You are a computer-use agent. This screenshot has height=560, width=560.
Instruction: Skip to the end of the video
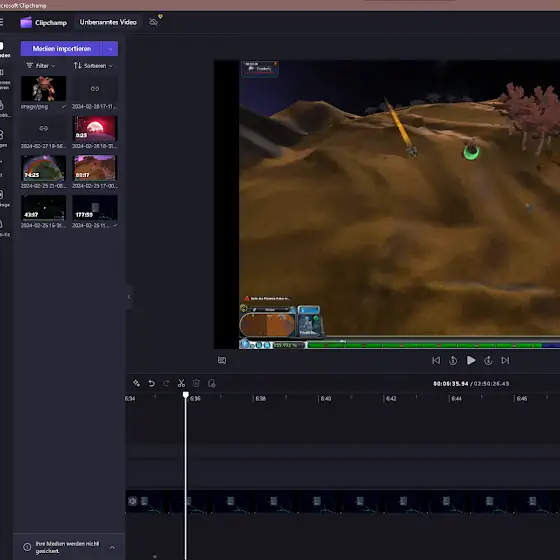505,360
